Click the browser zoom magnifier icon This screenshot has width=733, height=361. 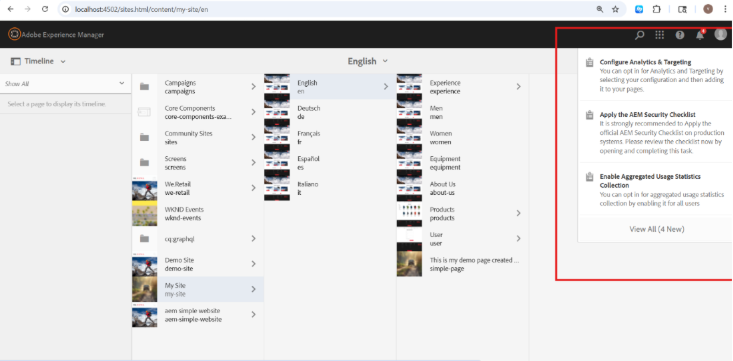coord(600,9)
